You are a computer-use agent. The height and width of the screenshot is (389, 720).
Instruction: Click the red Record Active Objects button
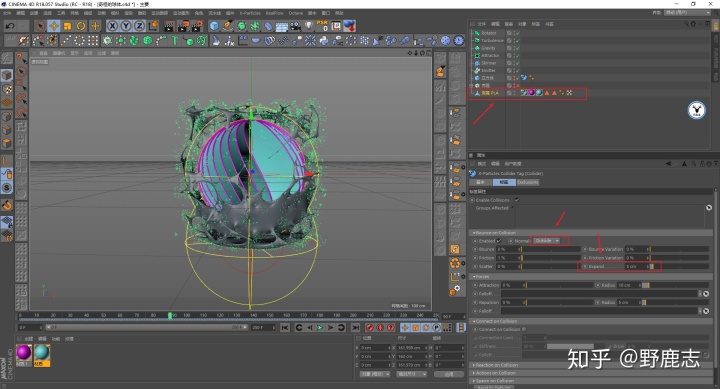[370, 327]
